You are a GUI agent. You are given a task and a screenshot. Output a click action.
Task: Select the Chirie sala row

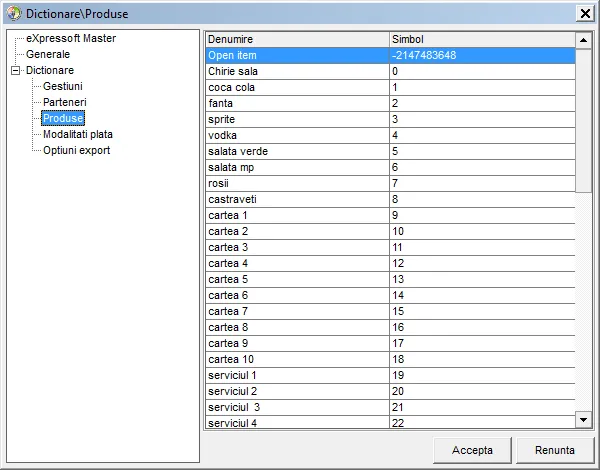click(390, 72)
